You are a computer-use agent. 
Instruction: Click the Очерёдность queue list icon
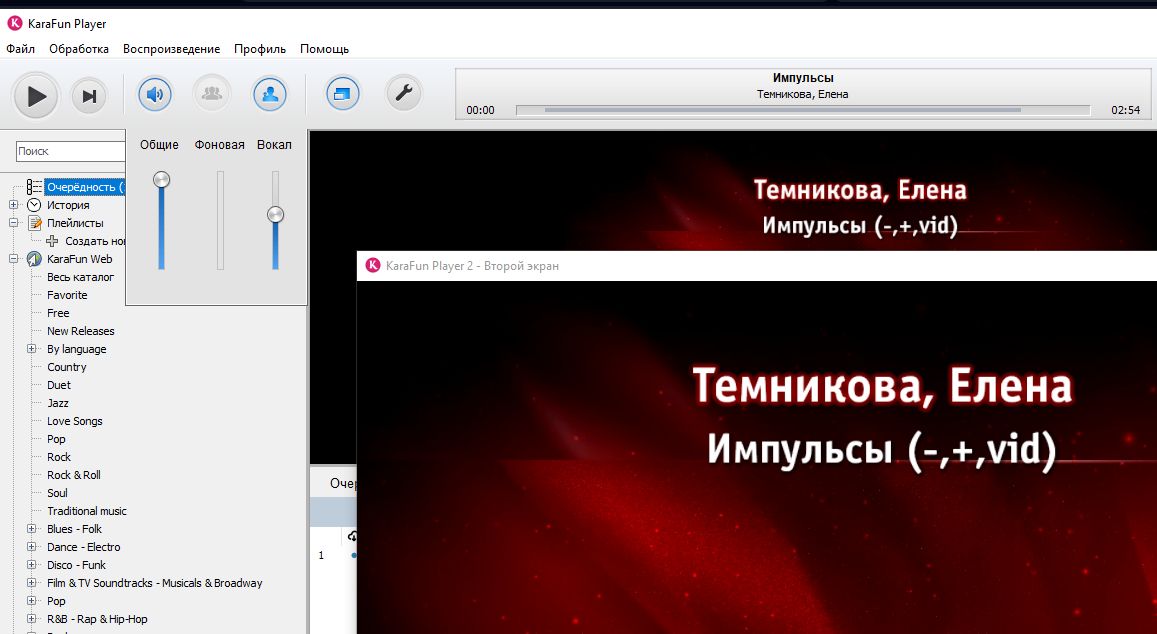35,187
